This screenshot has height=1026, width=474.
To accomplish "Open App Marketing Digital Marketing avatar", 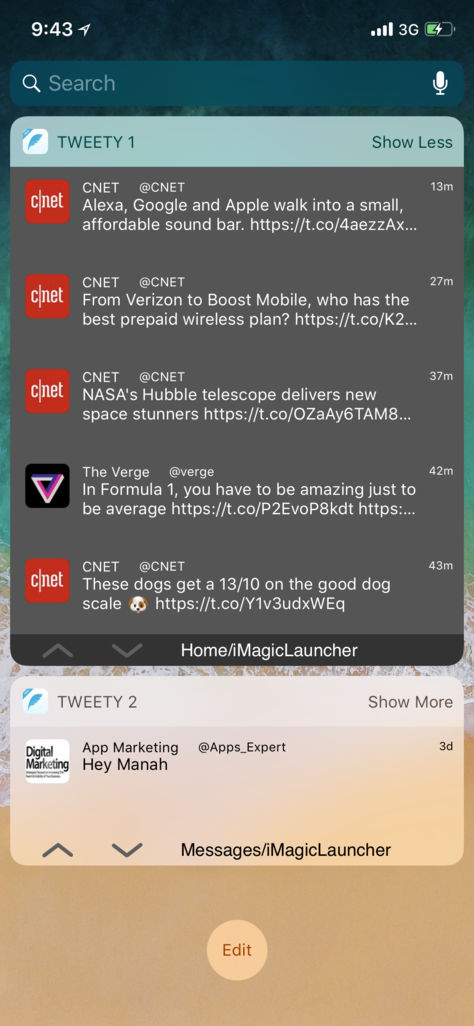I will click(x=47, y=761).
